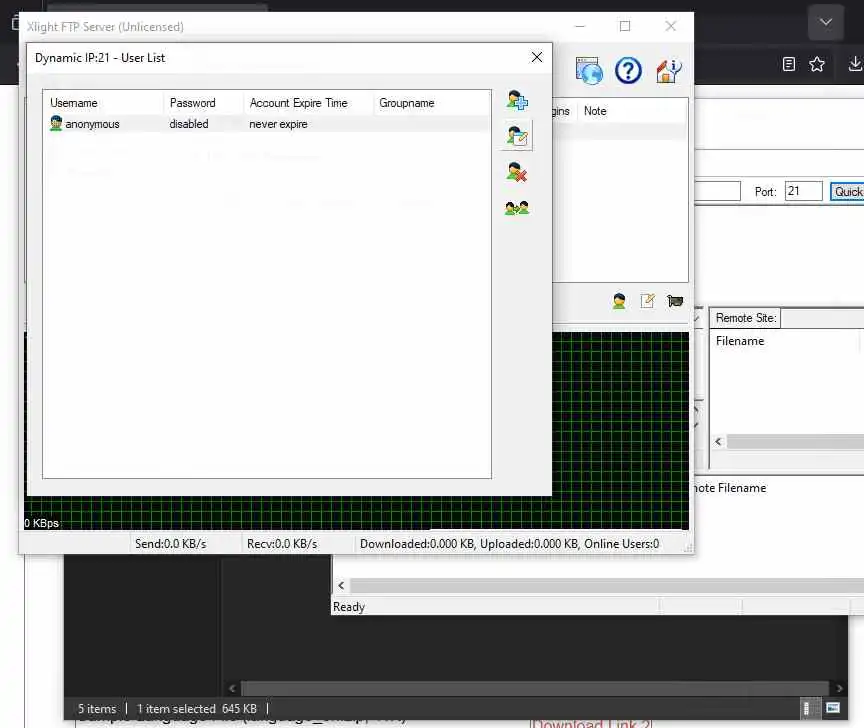Image resolution: width=864 pixels, height=728 pixels.
Task: Click the Note column header in Xlight window
Action: pos(631,111)
